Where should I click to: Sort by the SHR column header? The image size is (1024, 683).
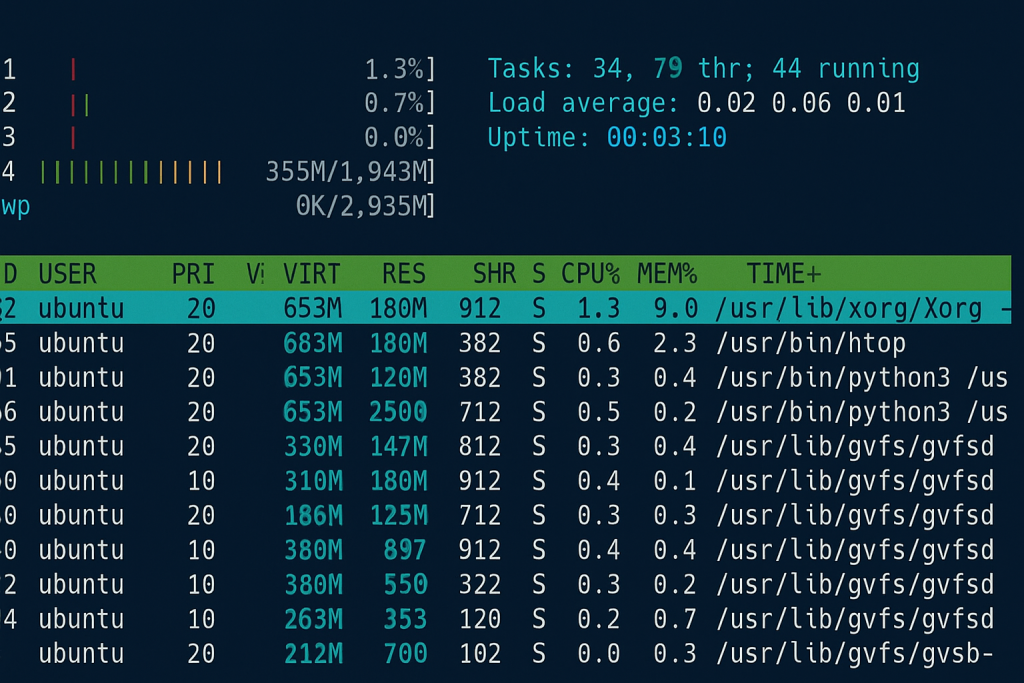(494, 273)
